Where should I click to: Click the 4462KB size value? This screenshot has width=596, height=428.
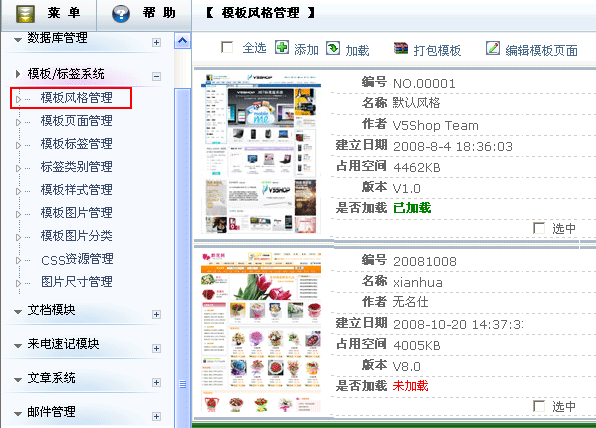click(x=417, y=167)
